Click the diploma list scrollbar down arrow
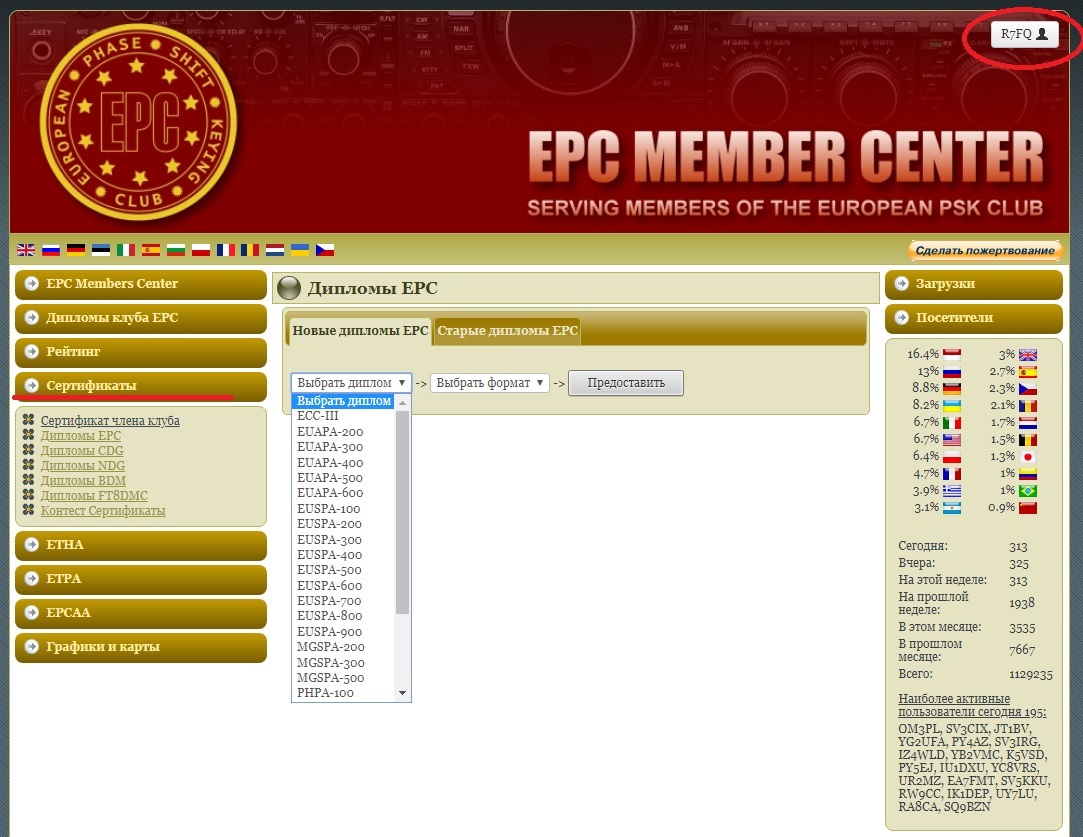 pos(403,693)
